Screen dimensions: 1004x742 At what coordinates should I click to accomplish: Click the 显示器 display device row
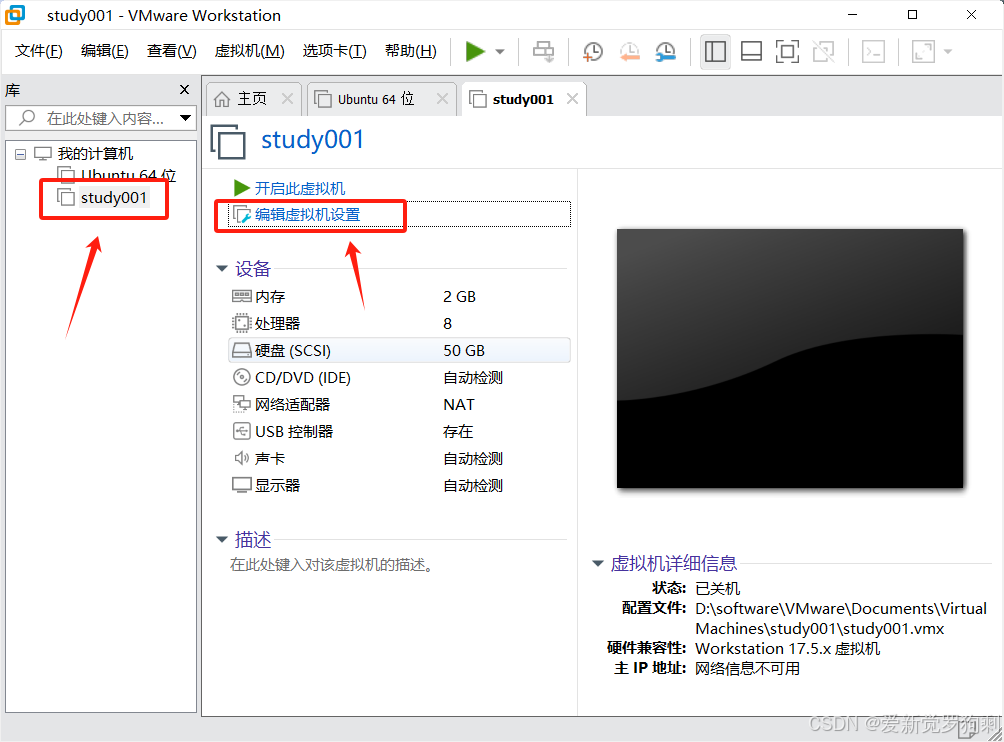tap(399, 485)
